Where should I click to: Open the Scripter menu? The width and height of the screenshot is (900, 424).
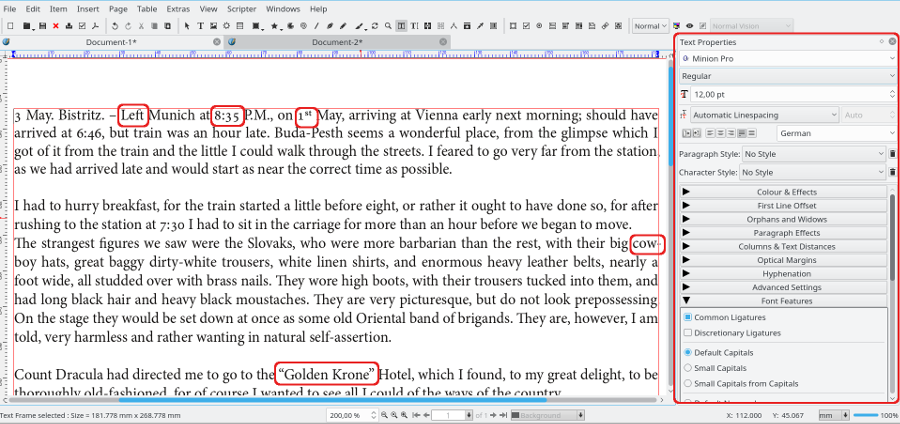coord(242,9)
